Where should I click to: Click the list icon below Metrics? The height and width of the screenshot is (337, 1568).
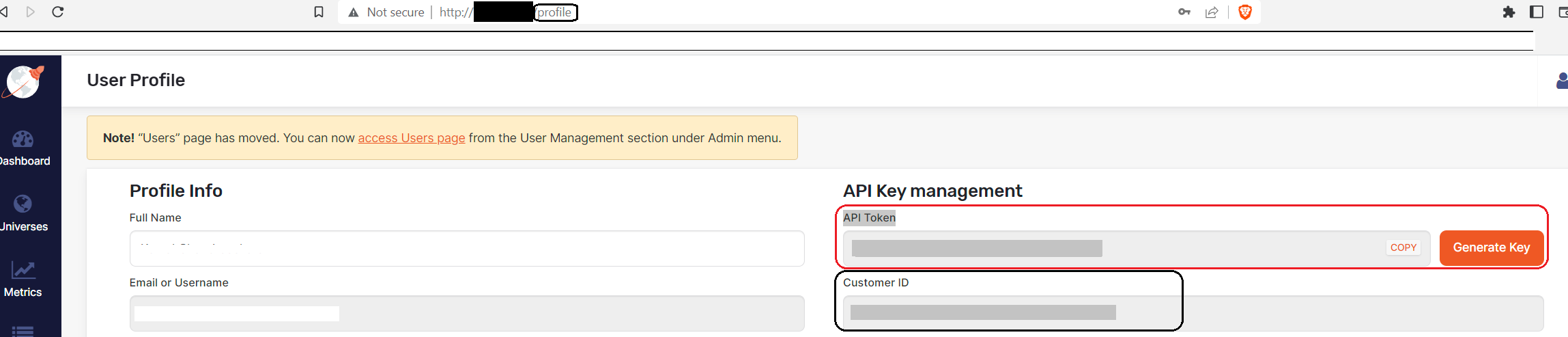click(23, 332)
